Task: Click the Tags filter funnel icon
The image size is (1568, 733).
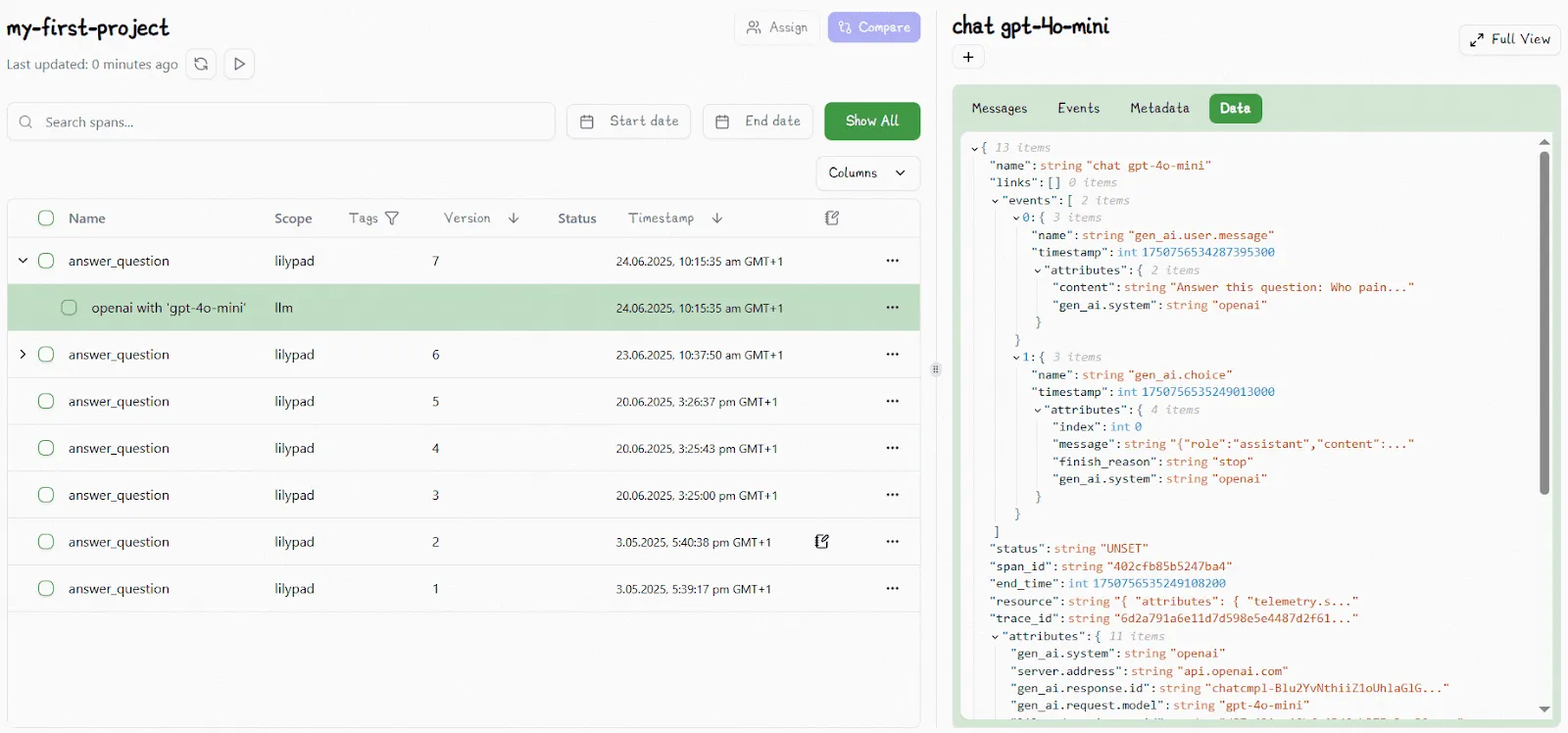Action: (x=392, y=219)
